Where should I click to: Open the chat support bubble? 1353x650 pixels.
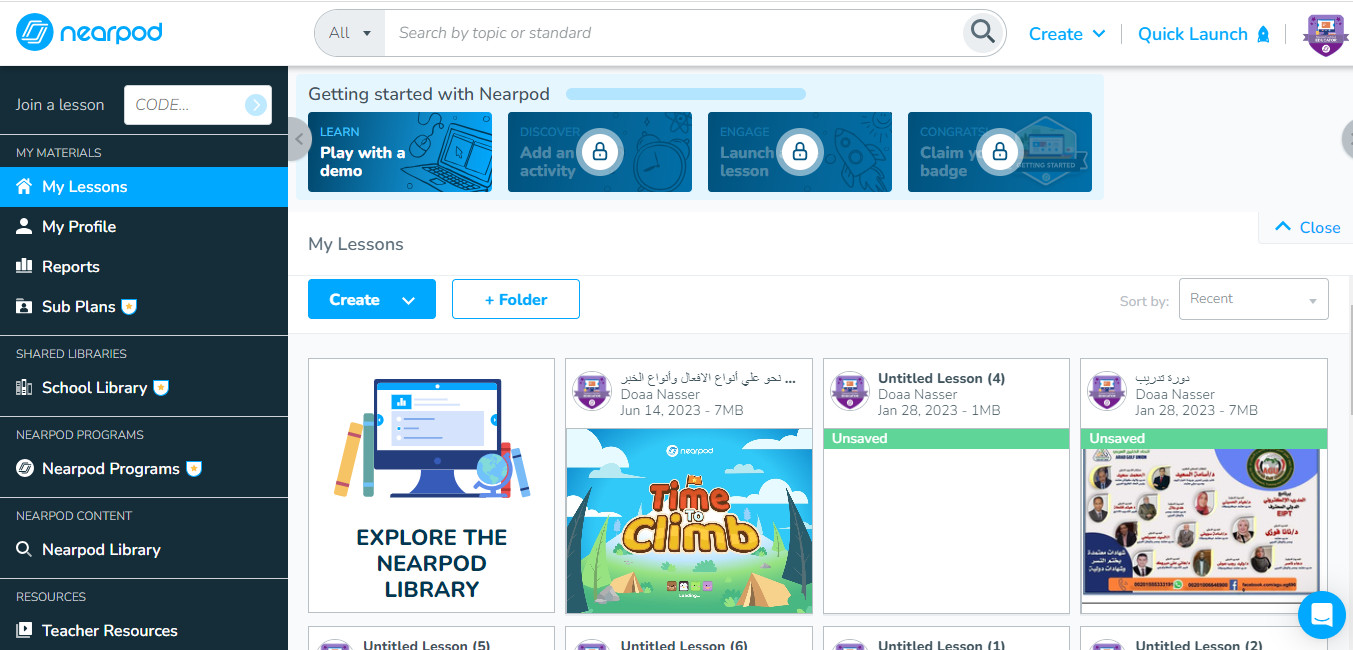coord(1321,615)
